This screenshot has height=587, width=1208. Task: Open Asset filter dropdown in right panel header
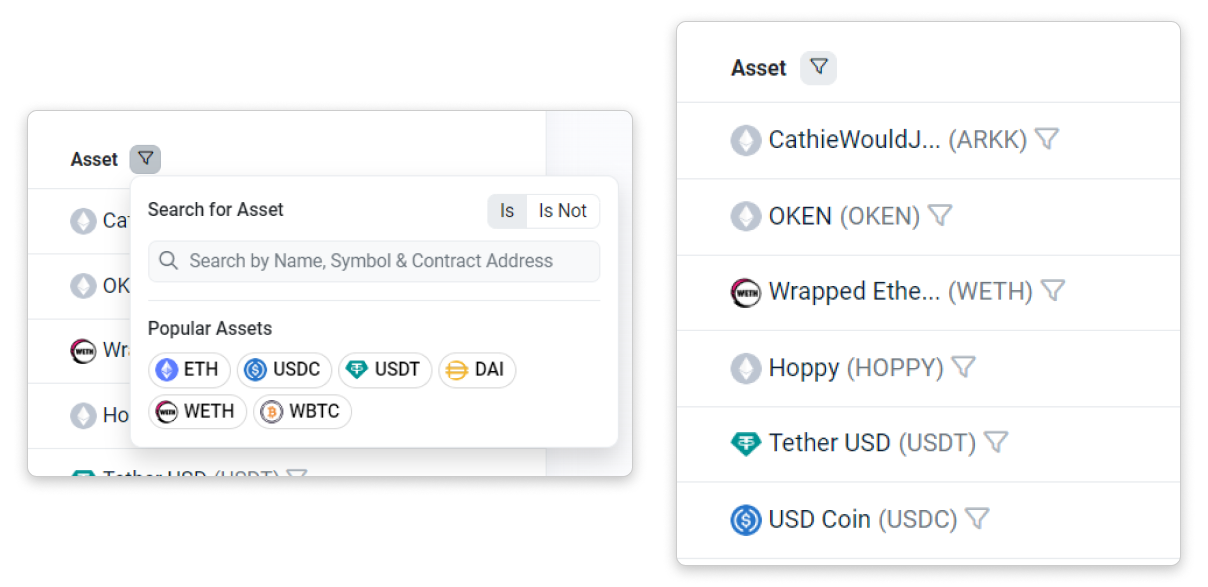818,68
